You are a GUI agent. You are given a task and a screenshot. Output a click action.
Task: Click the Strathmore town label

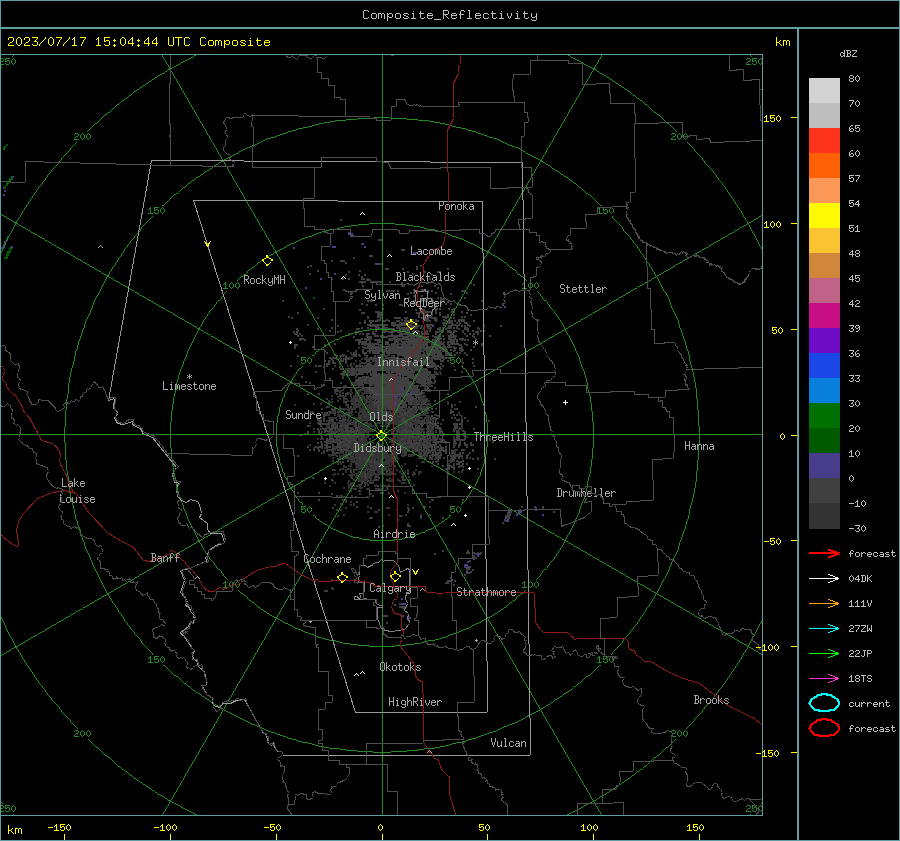click(486, 592)
